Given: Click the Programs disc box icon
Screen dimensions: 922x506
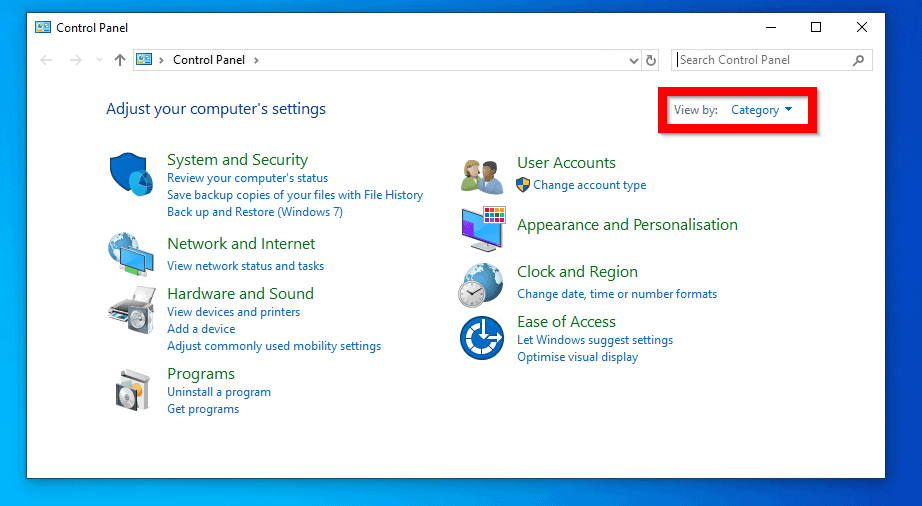Looking at the screenshot, I should (x=132, y=390).
